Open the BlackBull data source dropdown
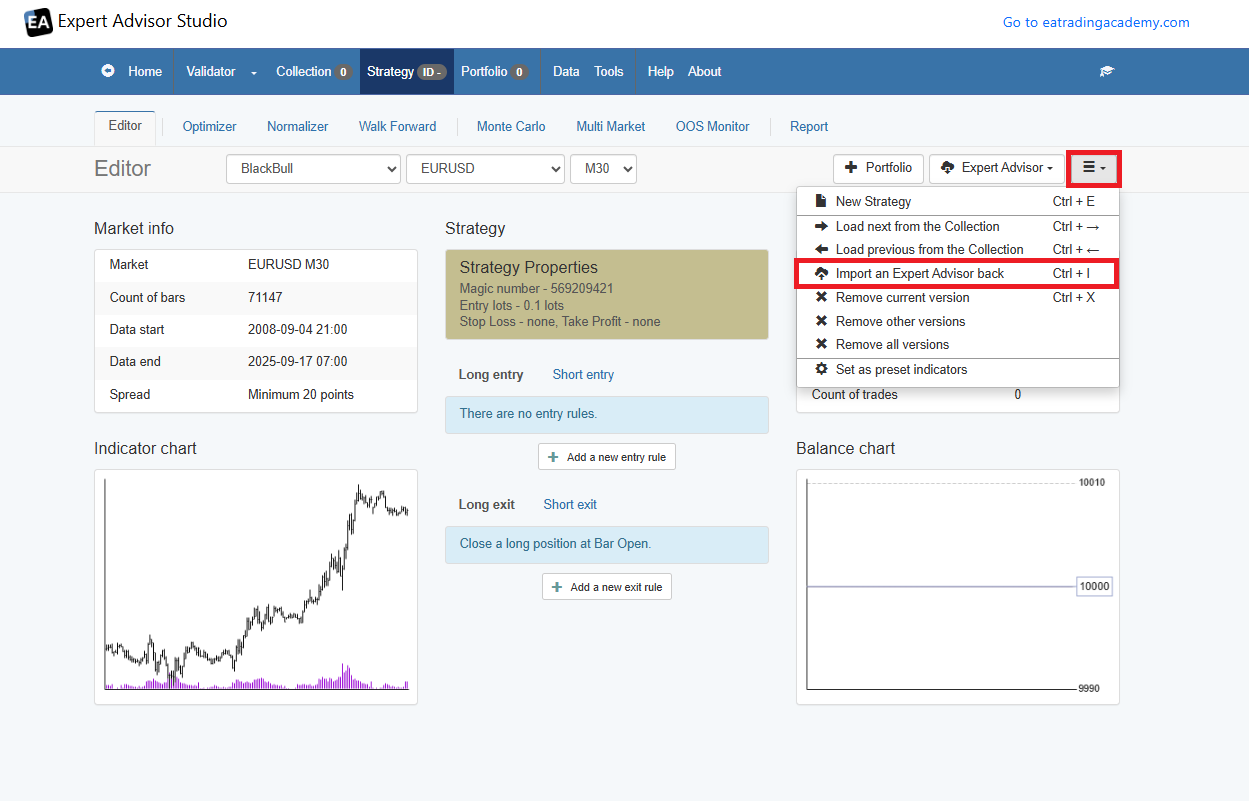 pyautogui.click(x=313, y=169)
